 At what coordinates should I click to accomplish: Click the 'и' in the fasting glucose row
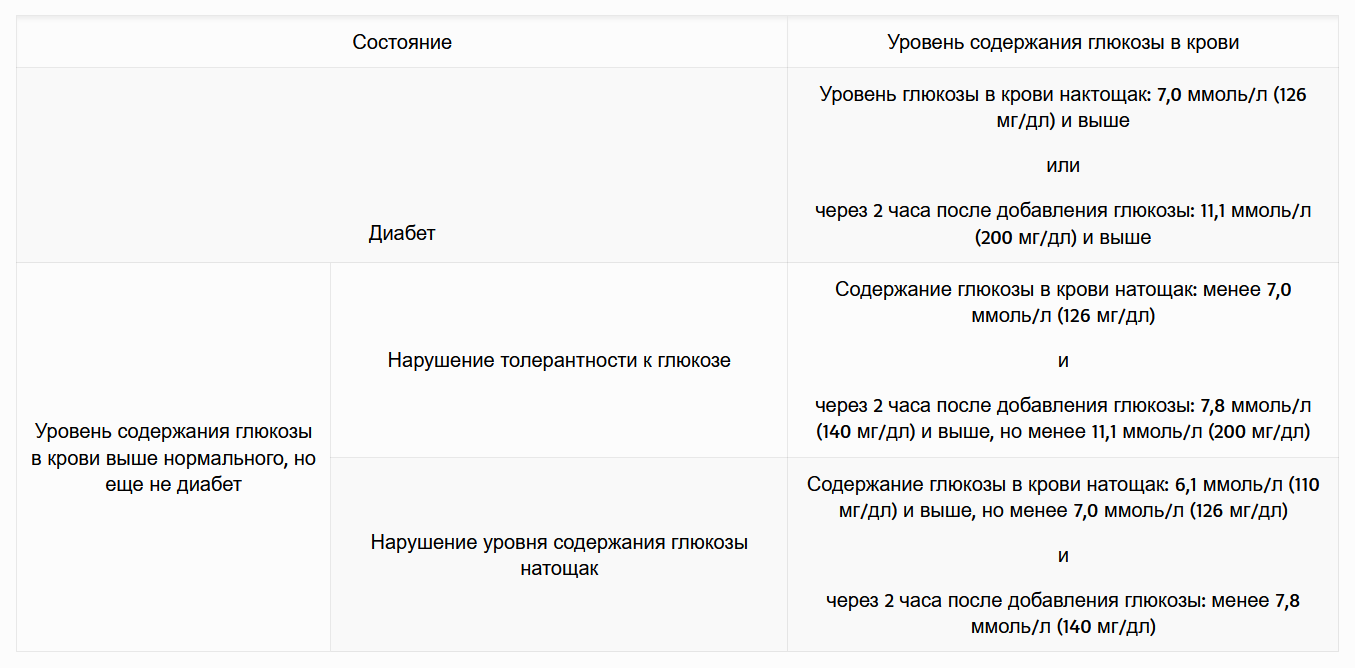click(1063, 556)
